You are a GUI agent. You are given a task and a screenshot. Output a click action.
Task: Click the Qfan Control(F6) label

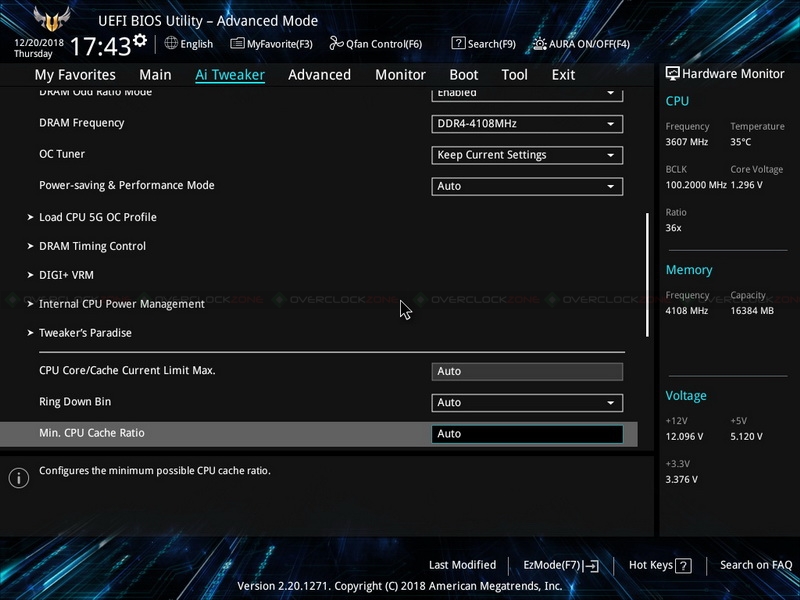384,44
